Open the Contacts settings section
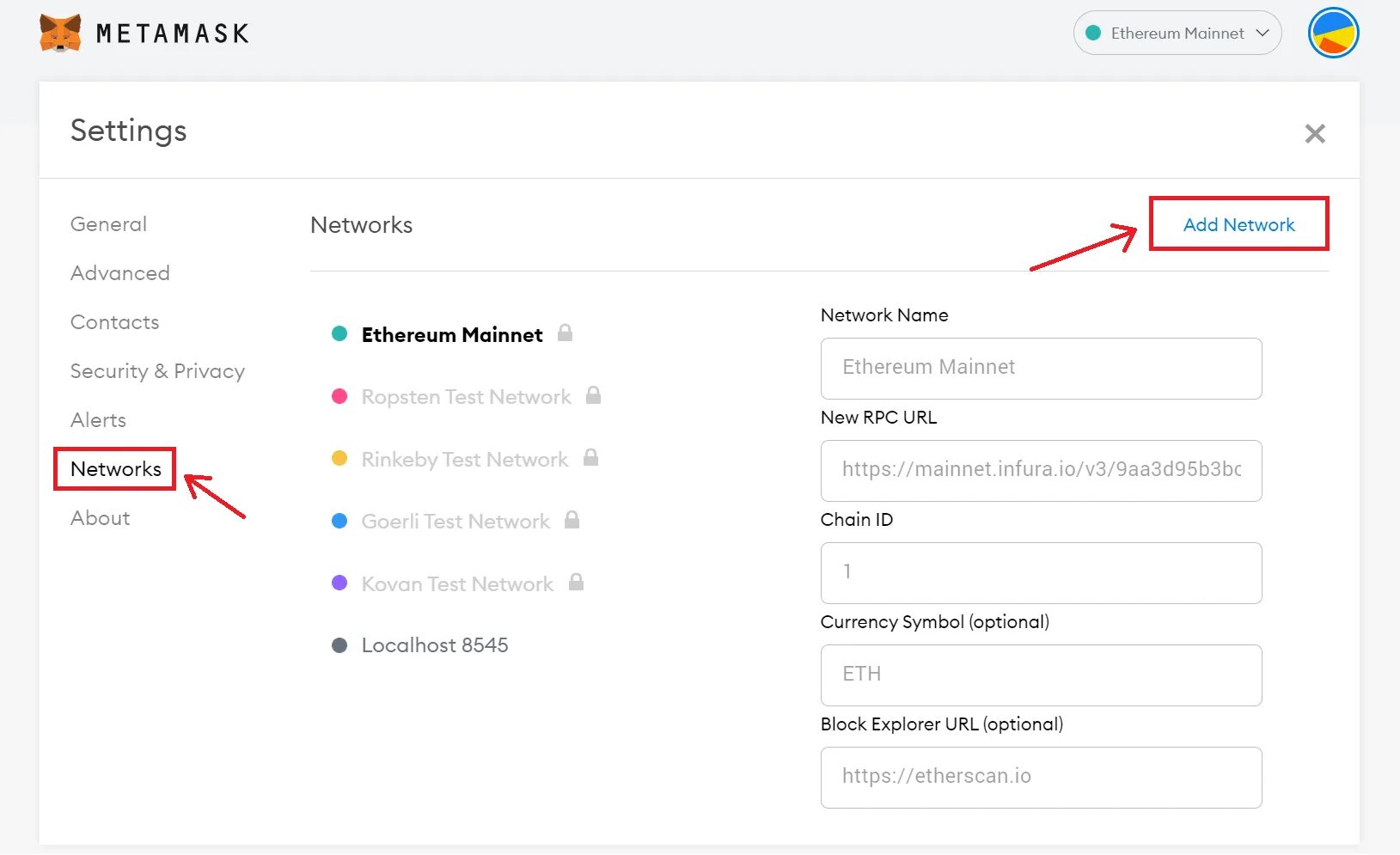1400x855 pixels. pos(114,322)
